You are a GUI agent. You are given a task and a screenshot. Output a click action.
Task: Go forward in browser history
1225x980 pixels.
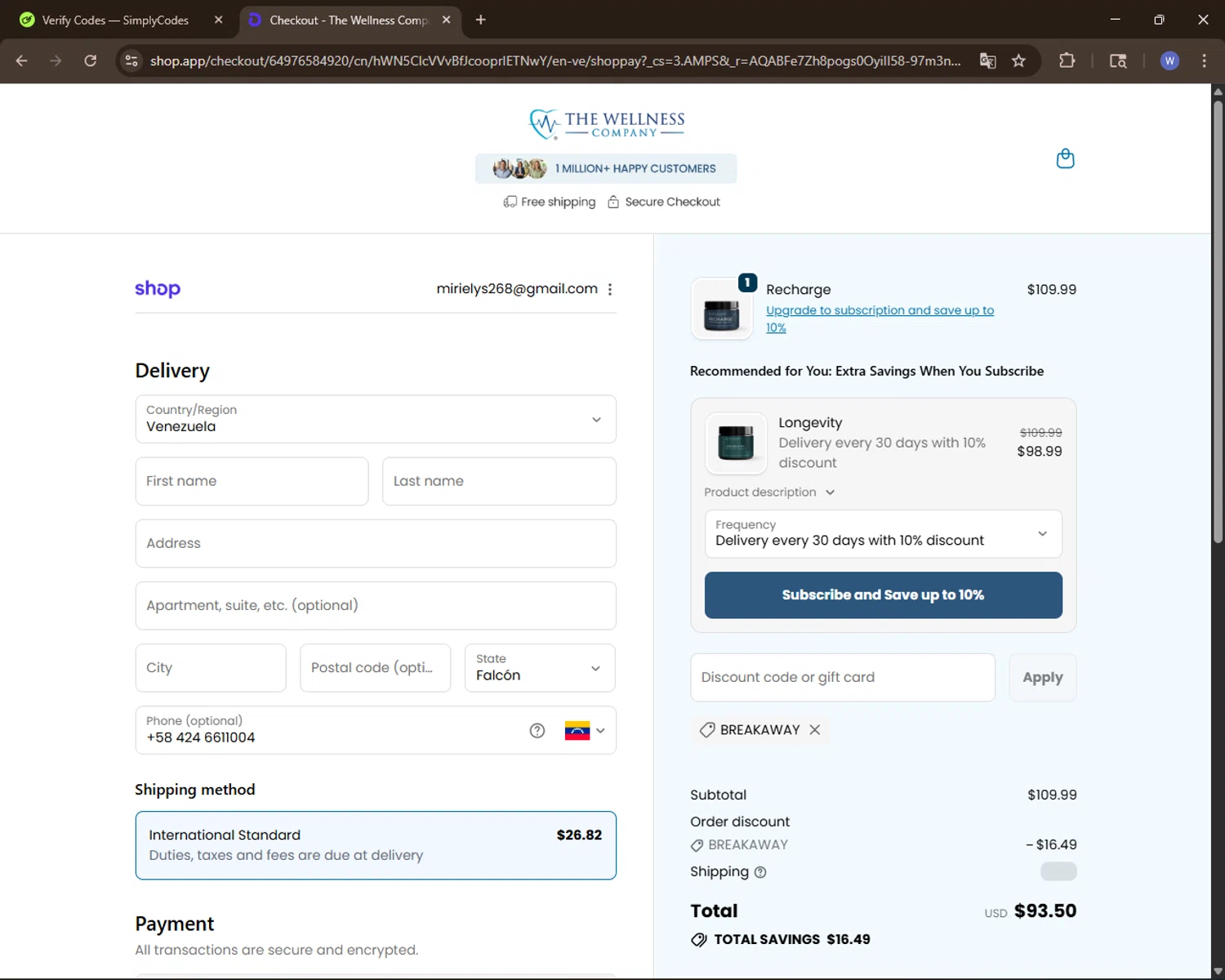[x=56, y=60]
